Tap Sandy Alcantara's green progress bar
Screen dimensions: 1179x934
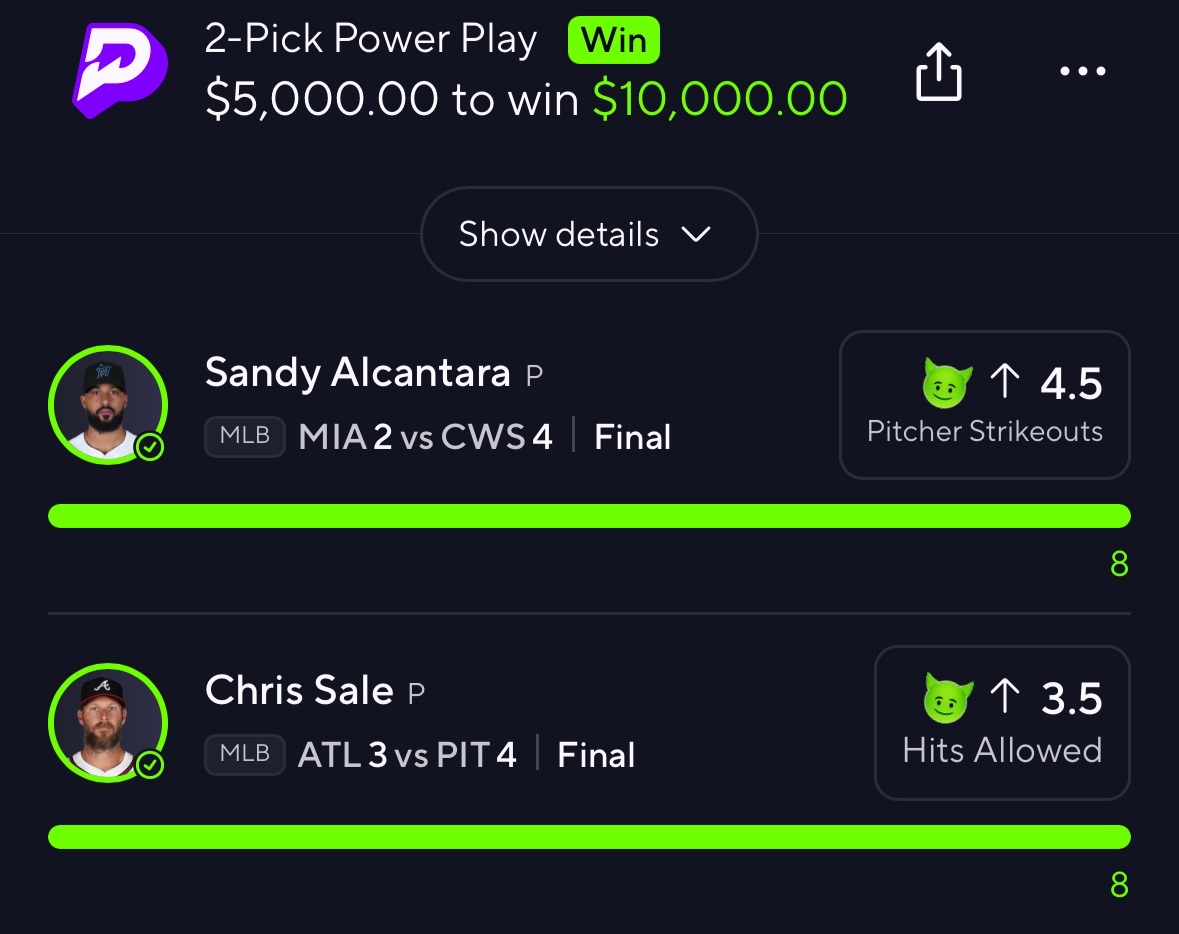[589, 516]
